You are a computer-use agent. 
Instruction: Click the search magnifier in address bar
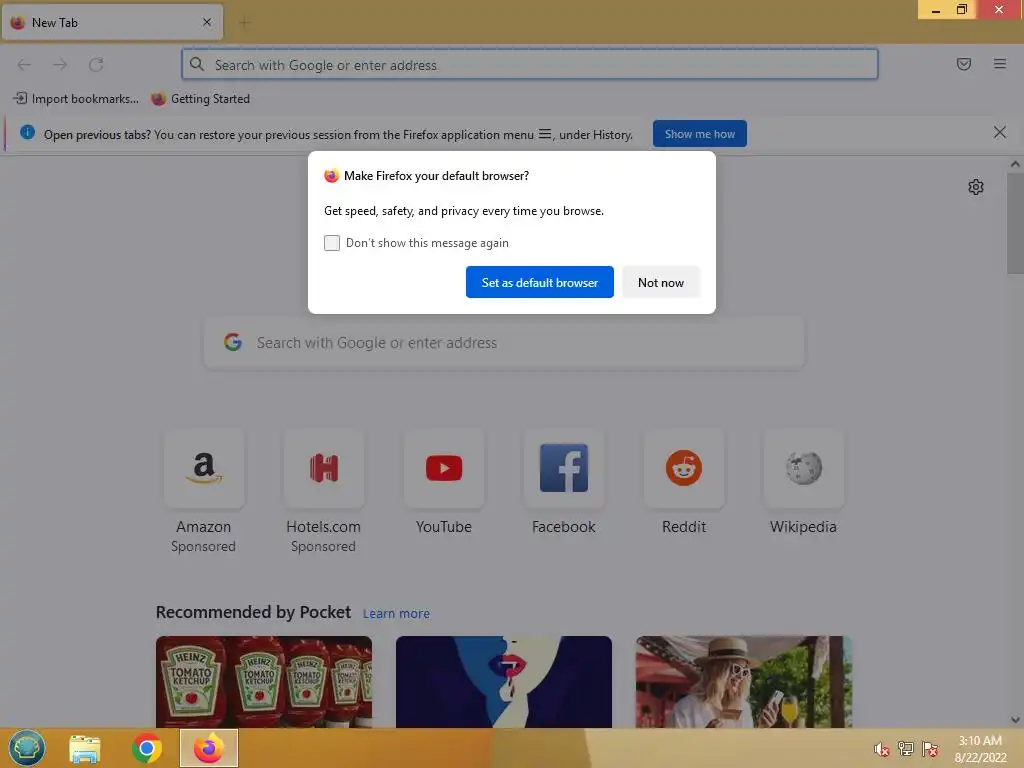[x=197, y=64]
